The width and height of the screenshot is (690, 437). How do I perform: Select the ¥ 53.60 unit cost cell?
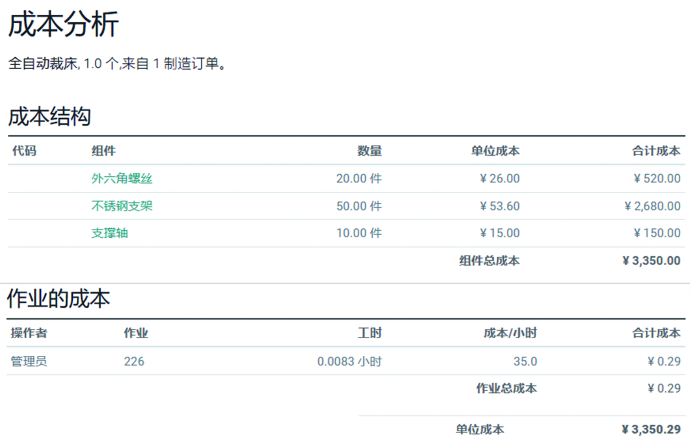[x=499, y=206]
